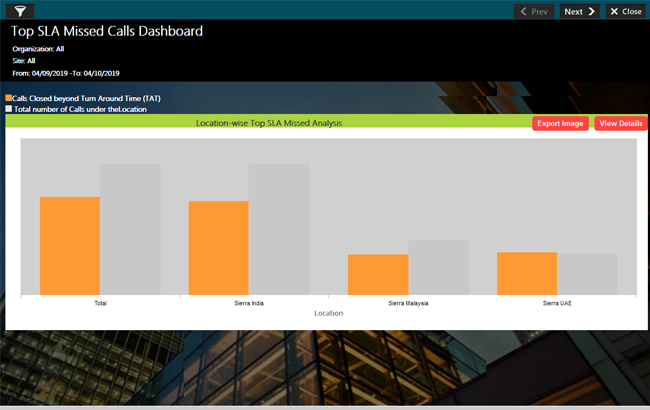The width and height of the screenshot is (650, 410).
Task: Click the orange bar for Sierra India
Action: click(219, 247)
